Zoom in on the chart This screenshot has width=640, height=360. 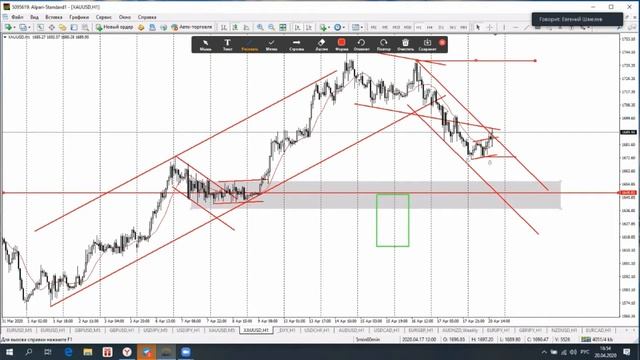tap(260, 27)
